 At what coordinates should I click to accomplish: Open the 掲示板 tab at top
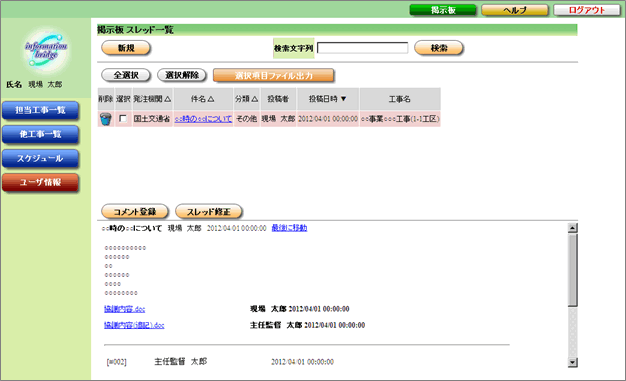pos(443,10)
